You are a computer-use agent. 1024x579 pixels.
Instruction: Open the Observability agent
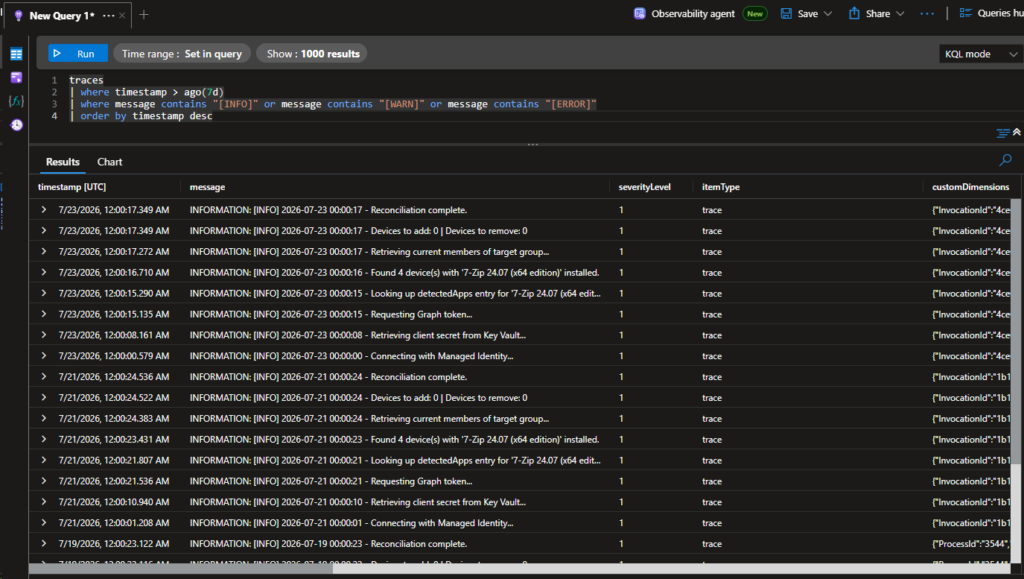pyautogui.click(x=684, y=14)
